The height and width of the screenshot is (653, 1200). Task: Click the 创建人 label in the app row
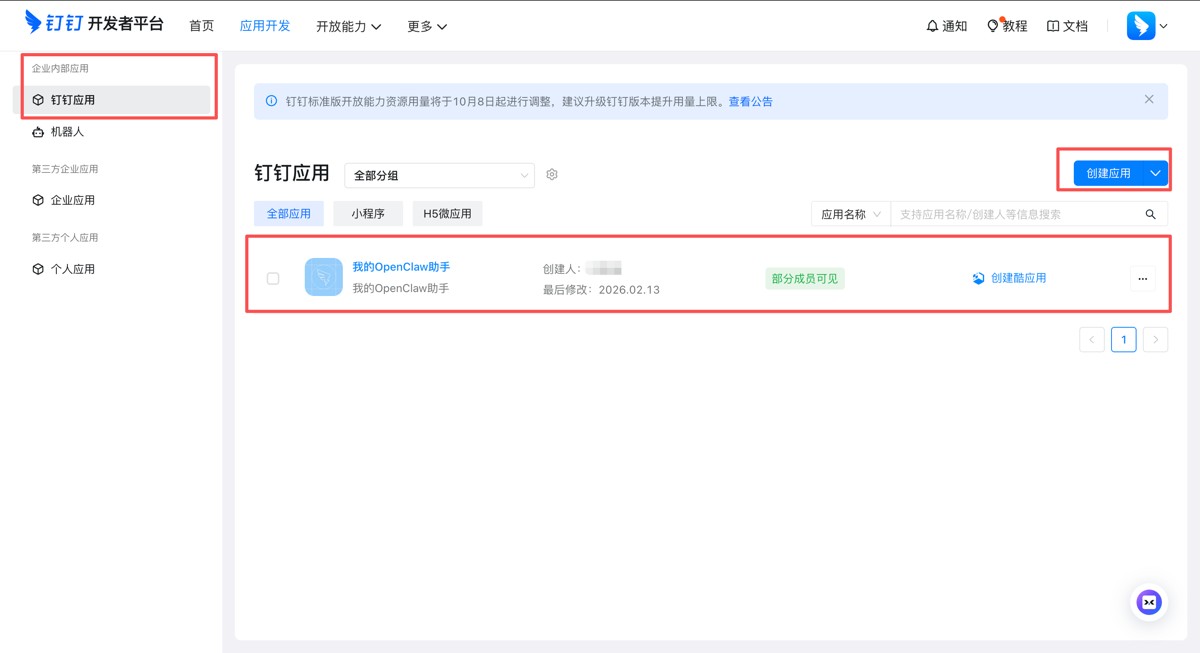562,269
